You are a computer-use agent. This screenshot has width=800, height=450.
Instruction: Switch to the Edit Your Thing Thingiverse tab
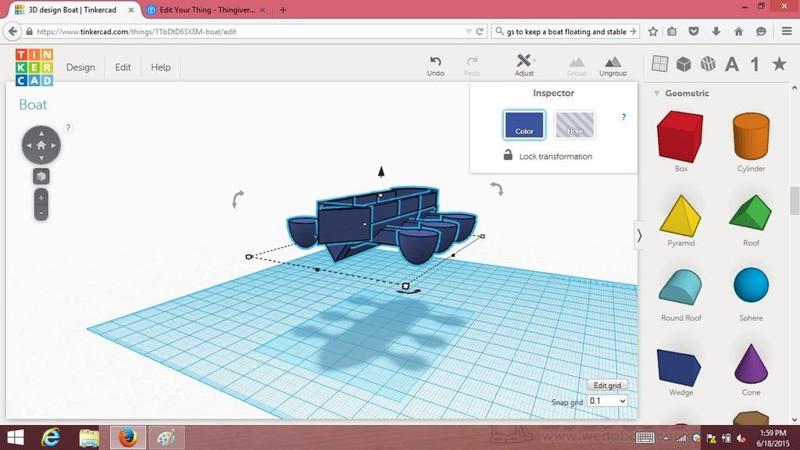207,10
